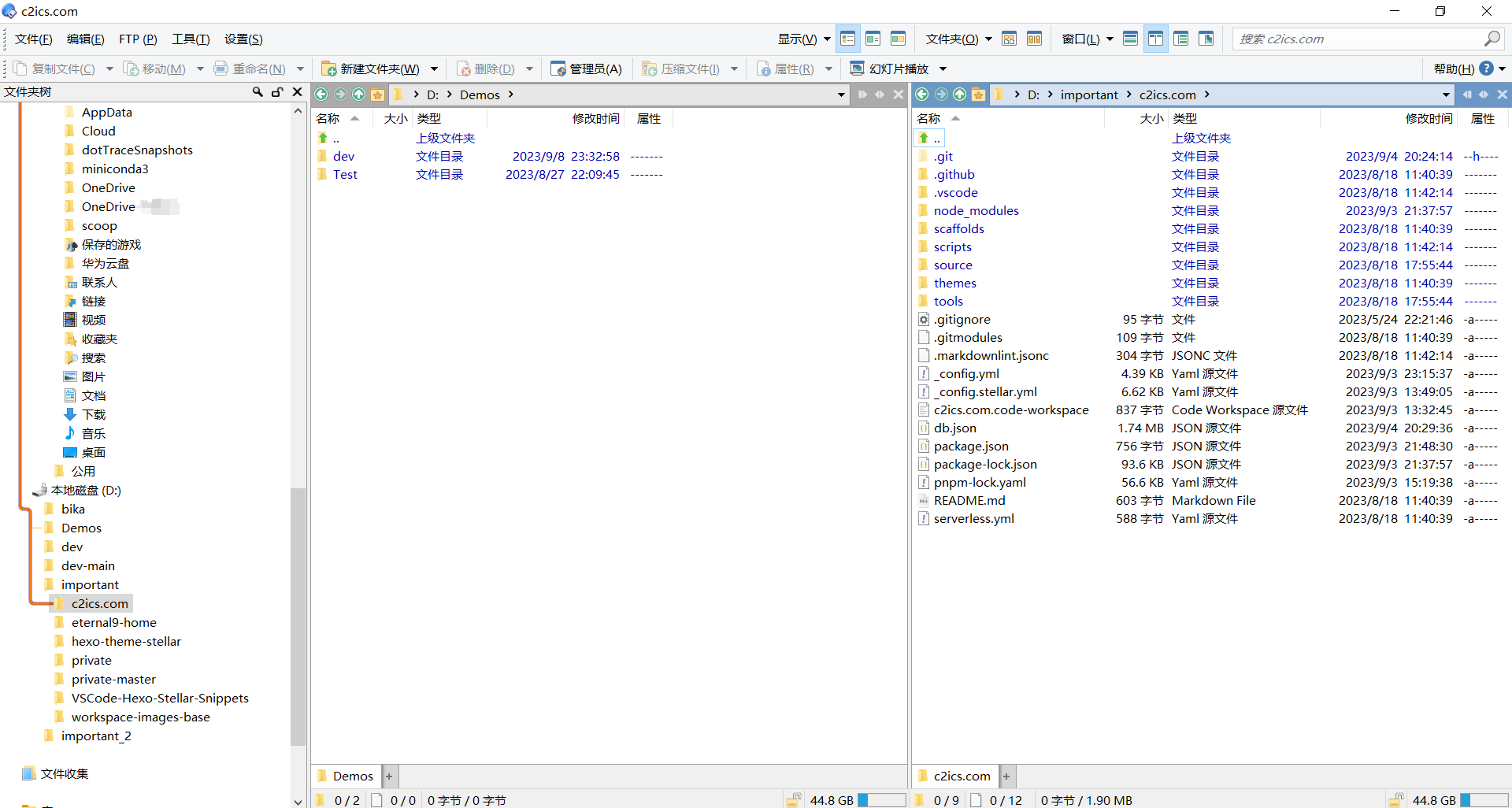The image size is (1512, 808).
Task: Select the node_modules folder in right pane
Action: pos(976,210)
